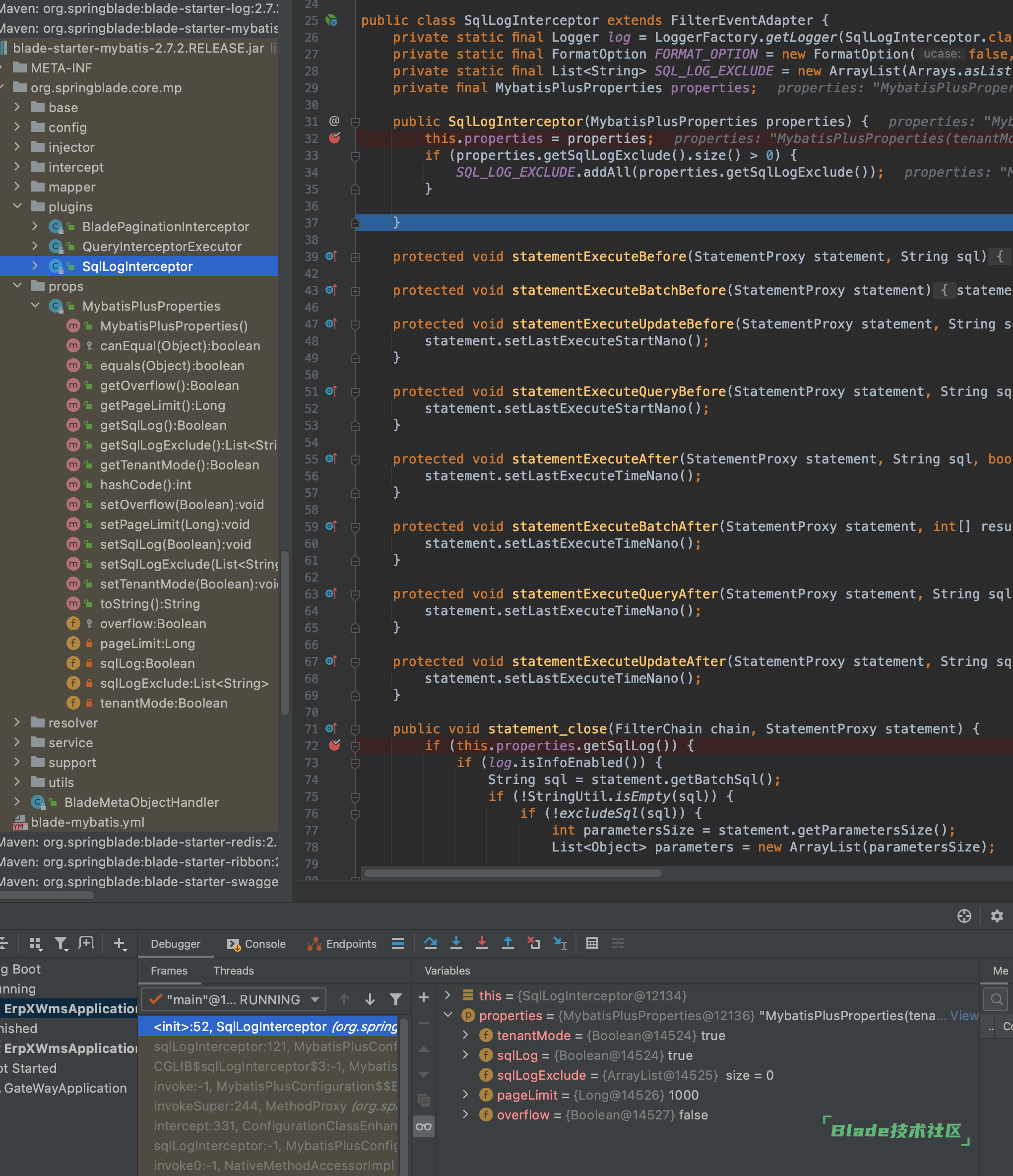The height and width of the screenshot is (1176, 1013).
Task: Collapse the plugins package folder
Action: point(17,206)
